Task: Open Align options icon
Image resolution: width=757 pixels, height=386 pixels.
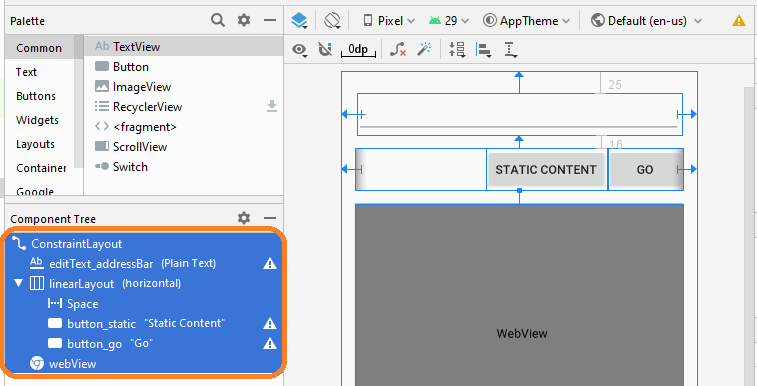Action: pos(483,50)
